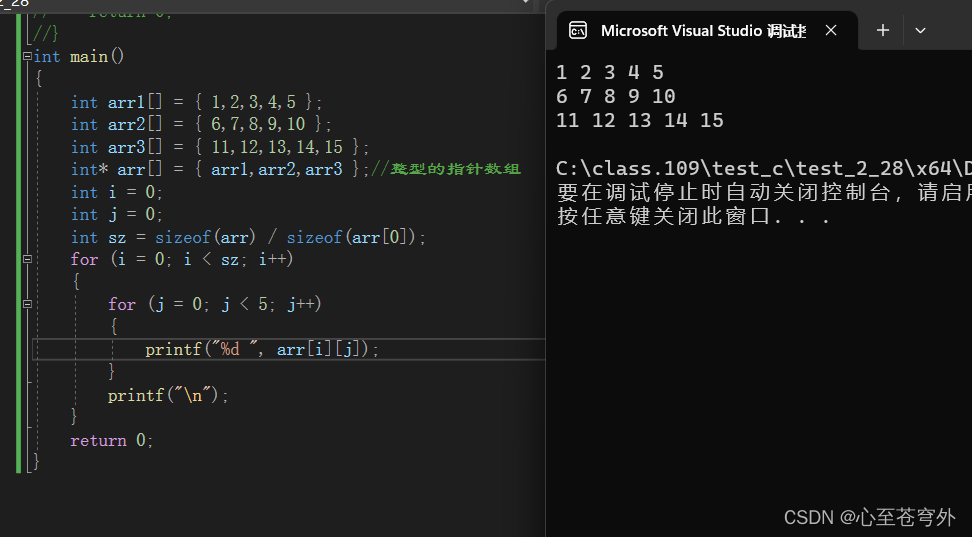972x537 pixels.
Task: Click the console output line '11 12 13 14 15'
Action: click(640, 121)
